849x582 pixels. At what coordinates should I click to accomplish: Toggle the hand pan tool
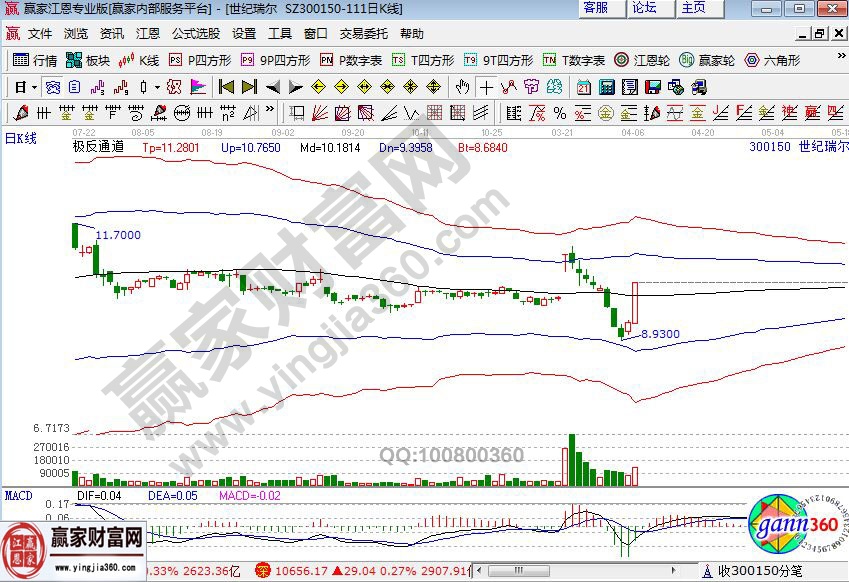pyautogui.click(x=463, y=87)
